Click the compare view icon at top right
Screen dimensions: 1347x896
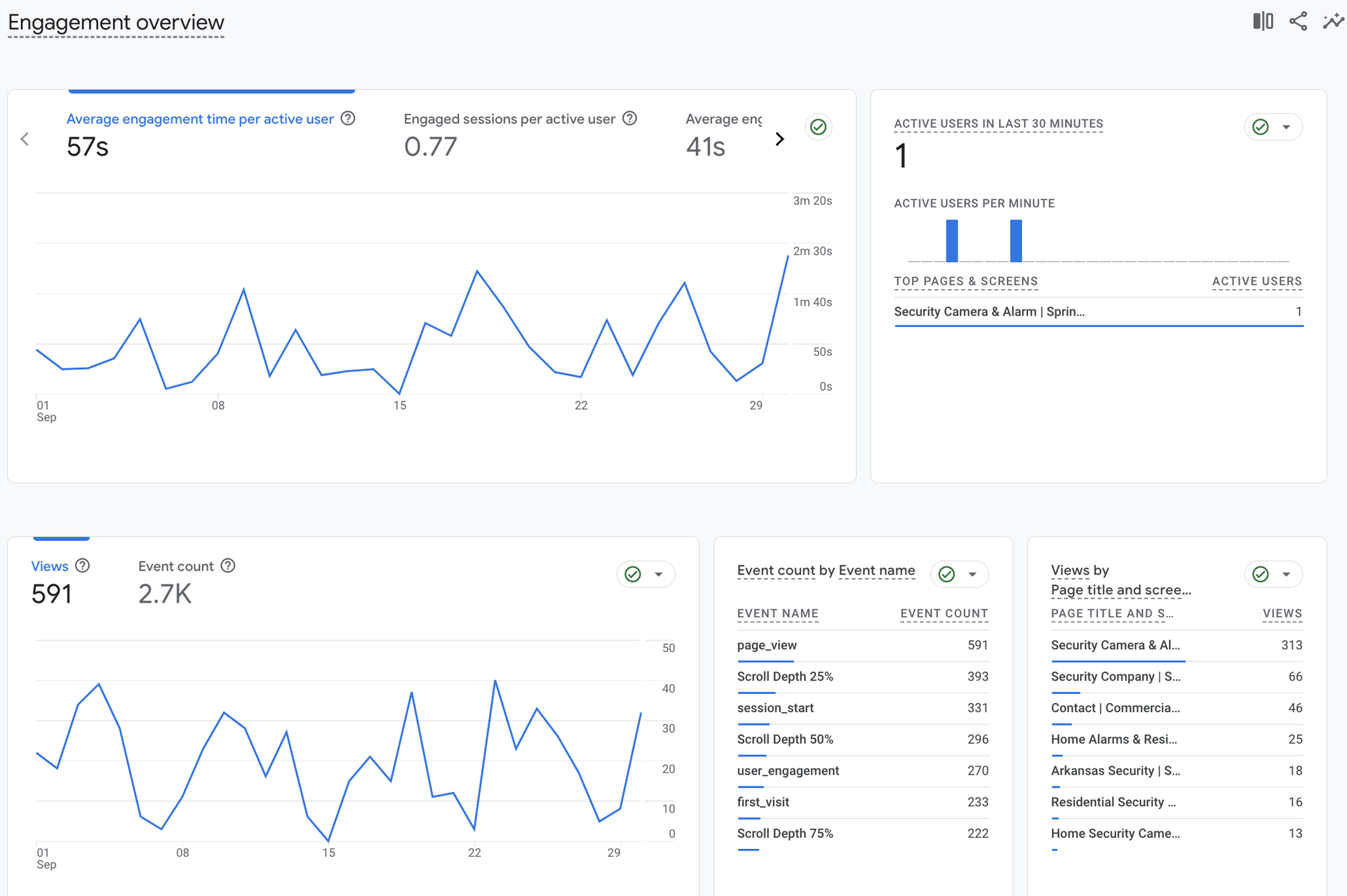pyautogui.click(x=1263, y=21)
